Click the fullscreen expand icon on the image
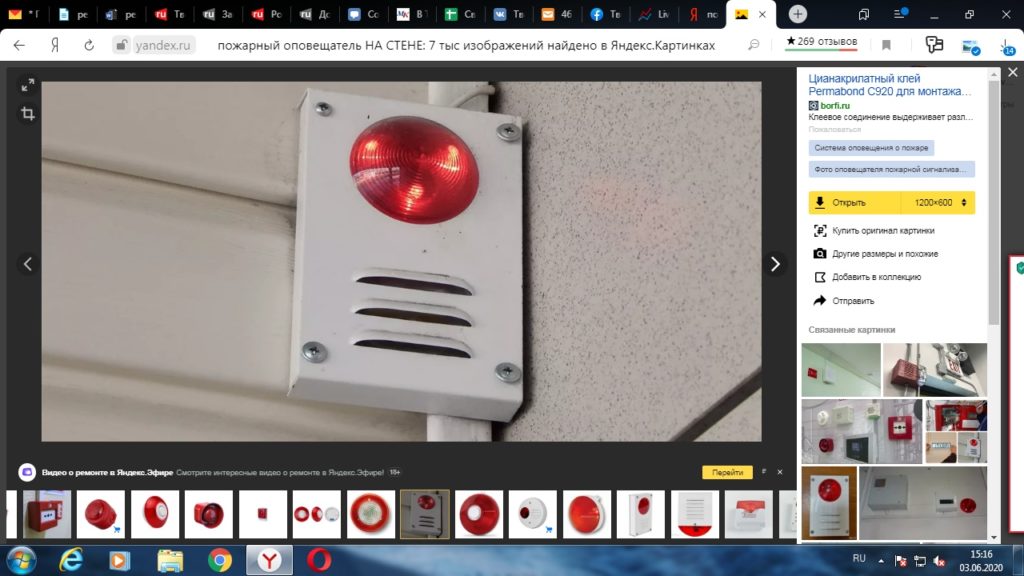This screenshot has height=576, width=1024. 28,86
